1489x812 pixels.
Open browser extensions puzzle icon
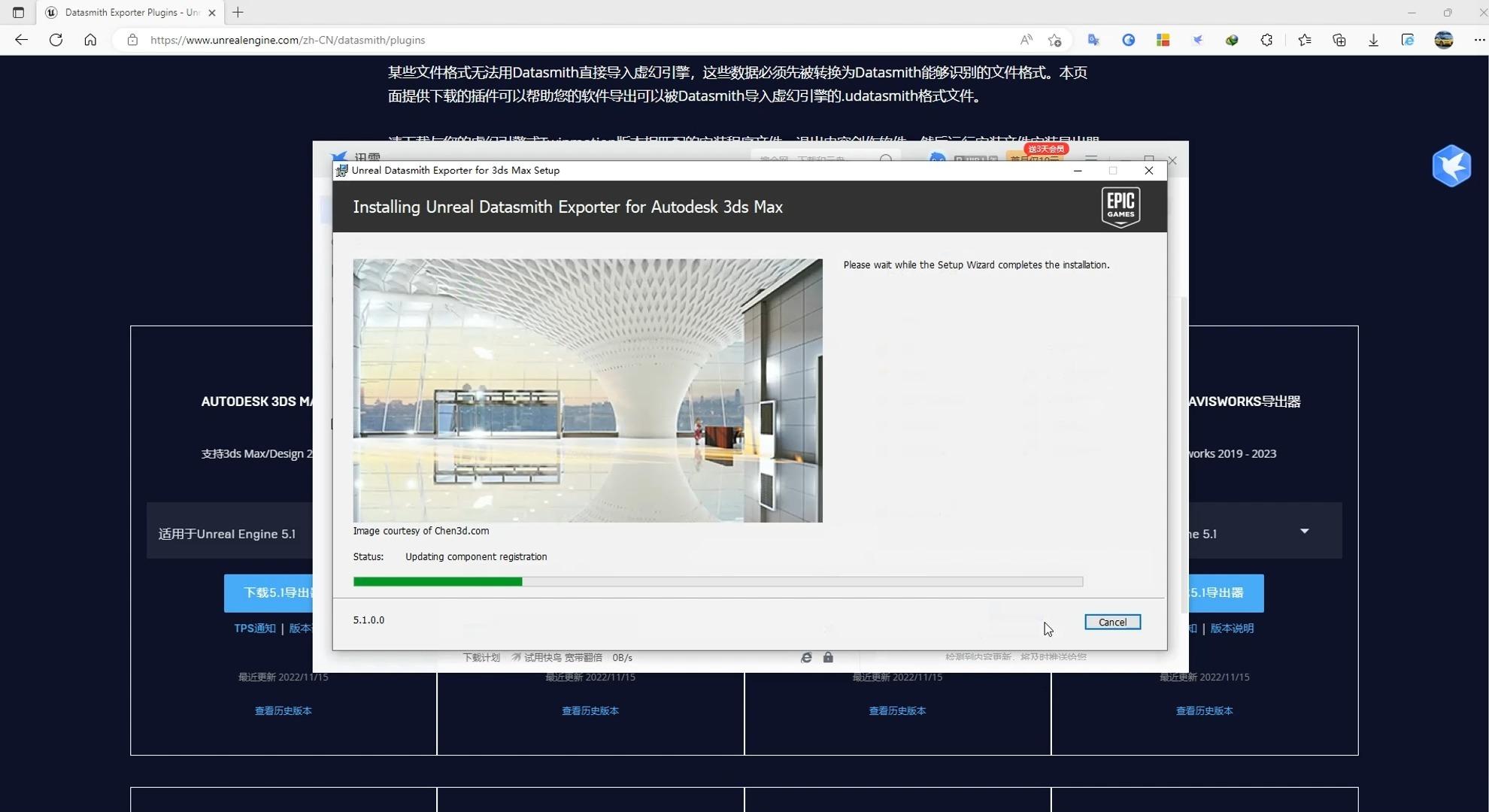point(1267,40)
